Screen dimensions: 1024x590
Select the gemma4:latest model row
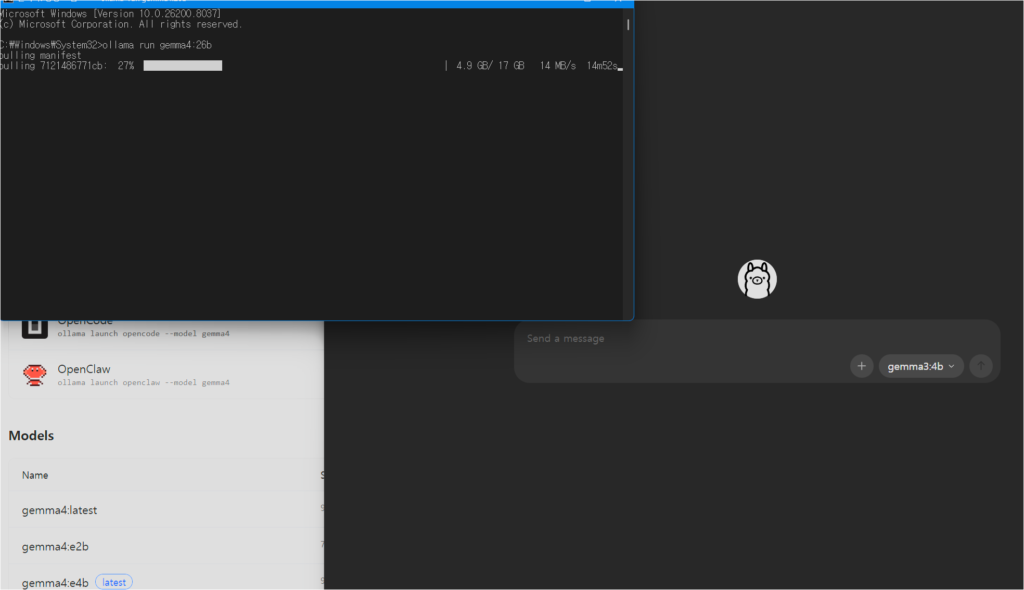(x=60, y=510)
